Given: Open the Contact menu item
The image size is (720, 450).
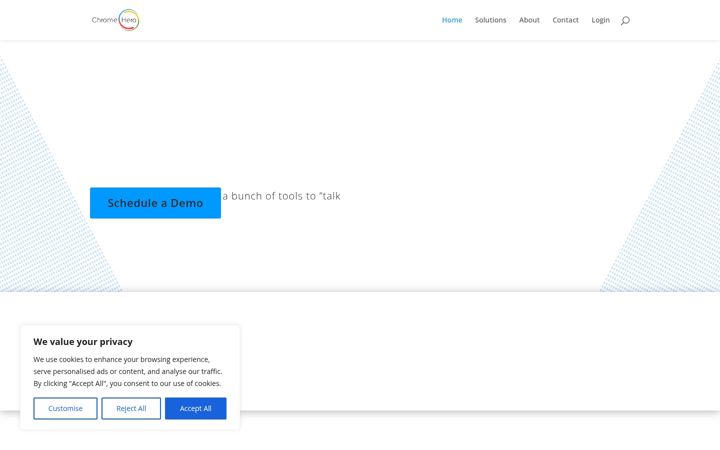Looking at the screenshot, I should coord(565,20).
